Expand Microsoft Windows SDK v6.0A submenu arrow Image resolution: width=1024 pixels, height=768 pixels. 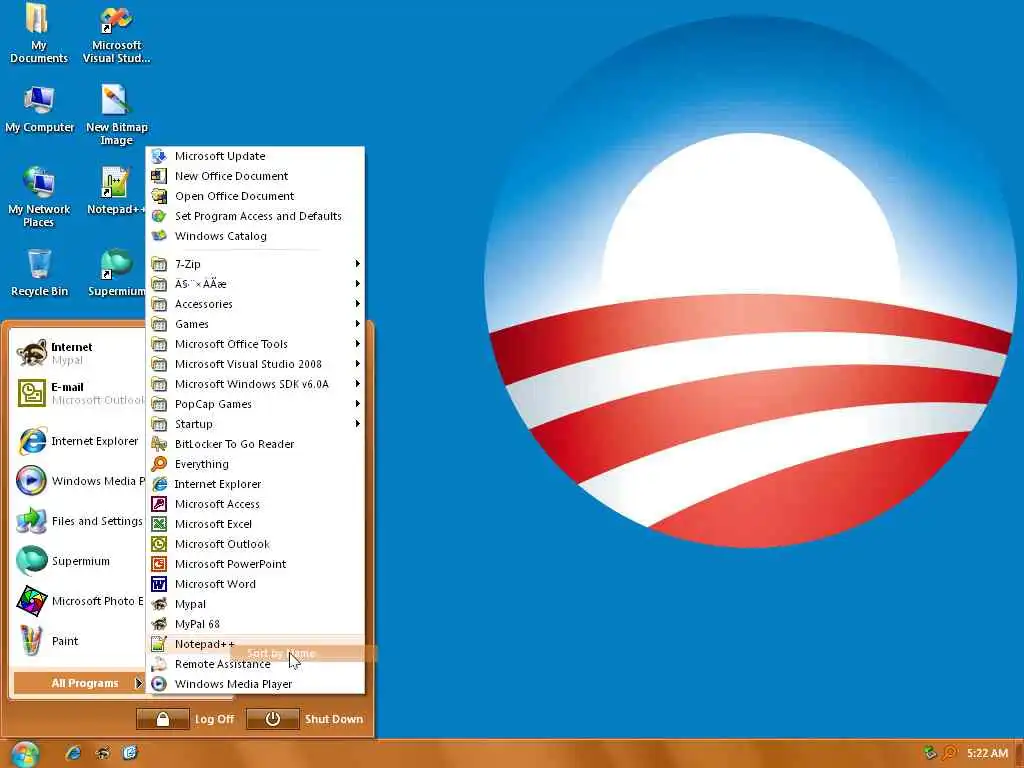pyautogui.click(x=357, y=384)
